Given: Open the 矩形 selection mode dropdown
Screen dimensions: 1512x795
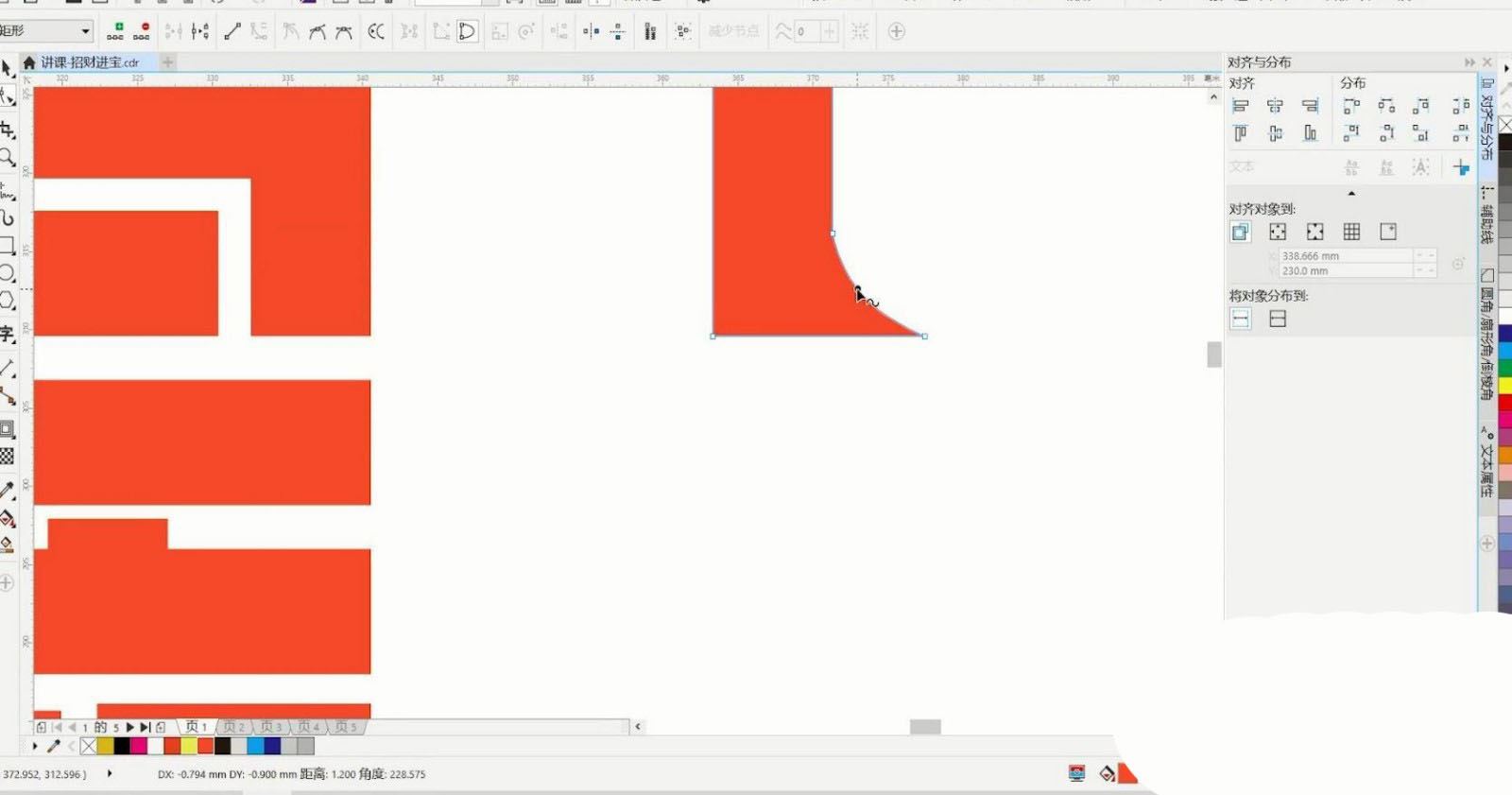Looking at the screenshot, I should (85, 31).
